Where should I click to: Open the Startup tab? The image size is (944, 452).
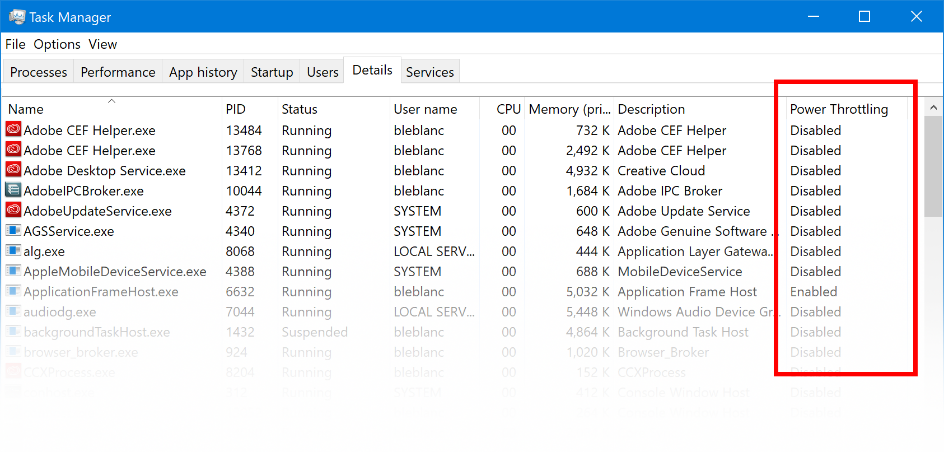point(272,72)
